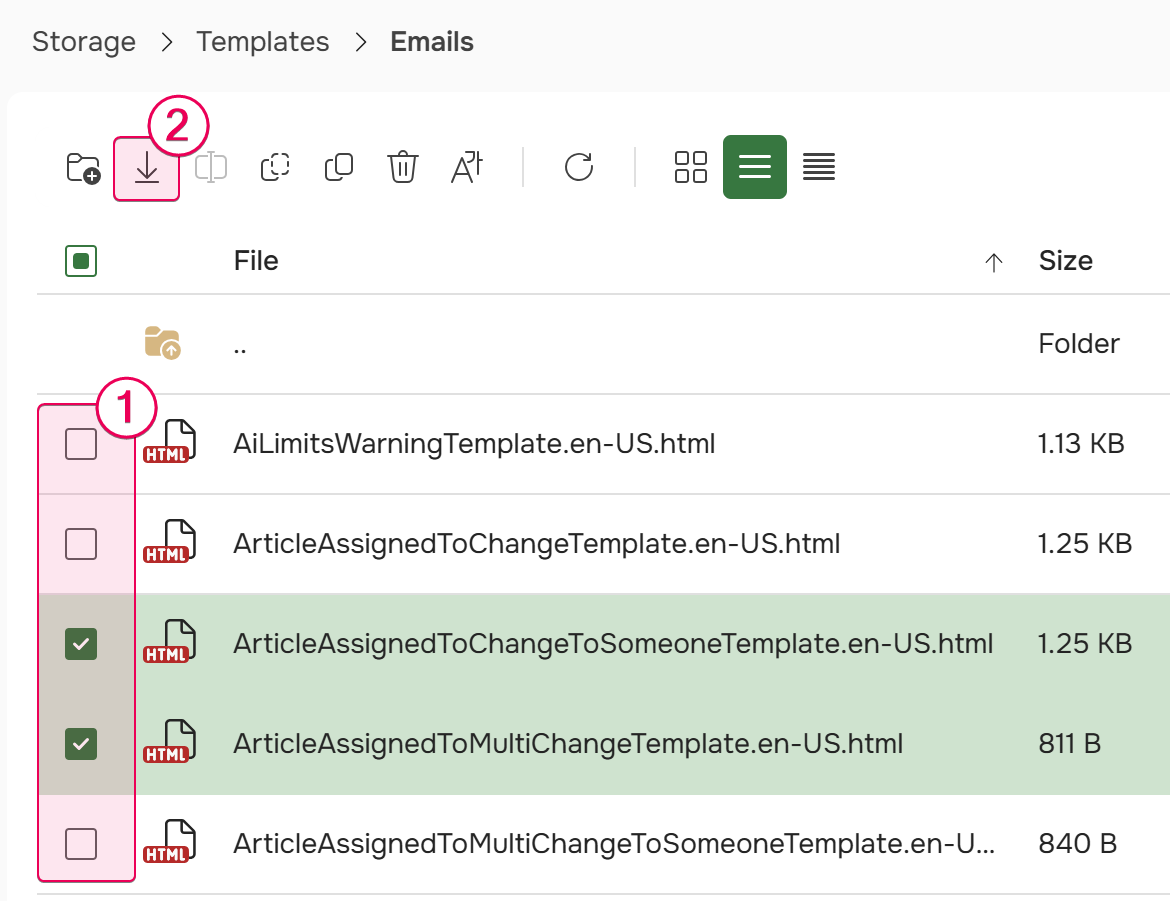This screenshot has width=1170, height=901.
Task: Check the ArticleAssignedToMultiChangeToSomeoneTemplate checkbox
Action: (81, 844)
